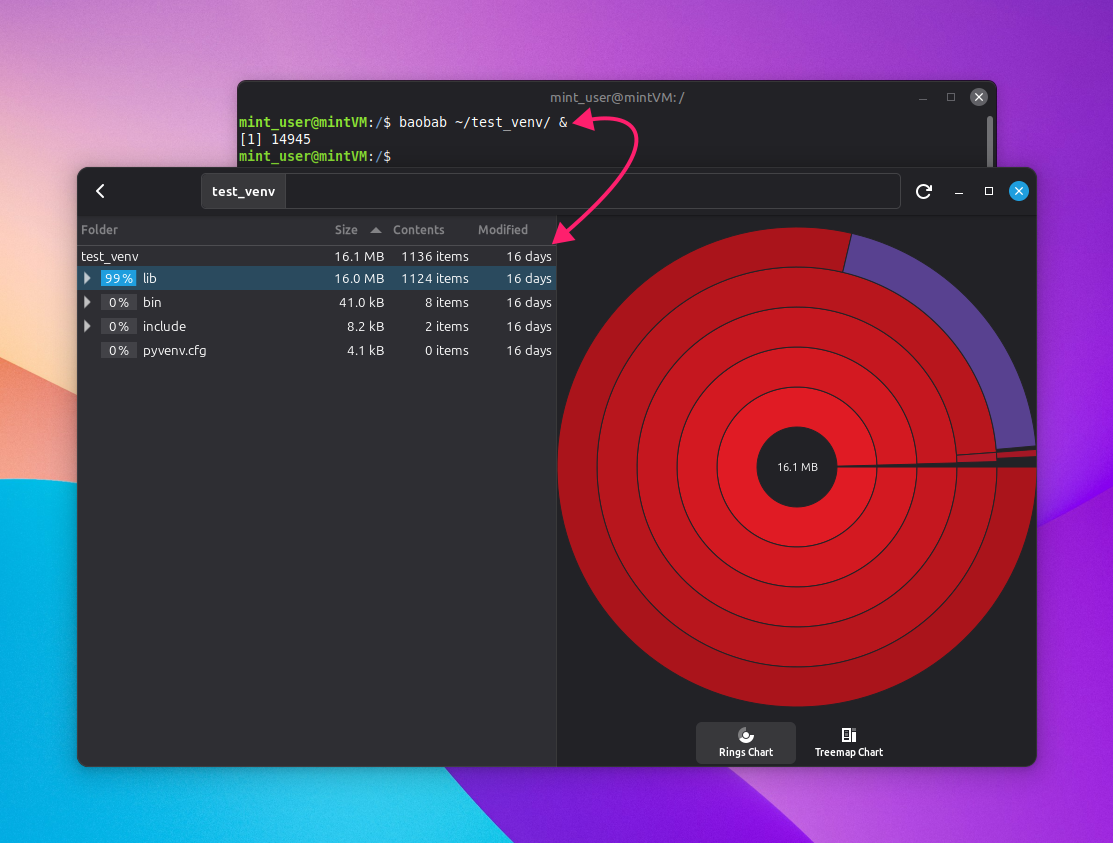Click the 41.0 kB size of bin
This screenshot has height=843, width=1113.
click(x=361, y=302)
